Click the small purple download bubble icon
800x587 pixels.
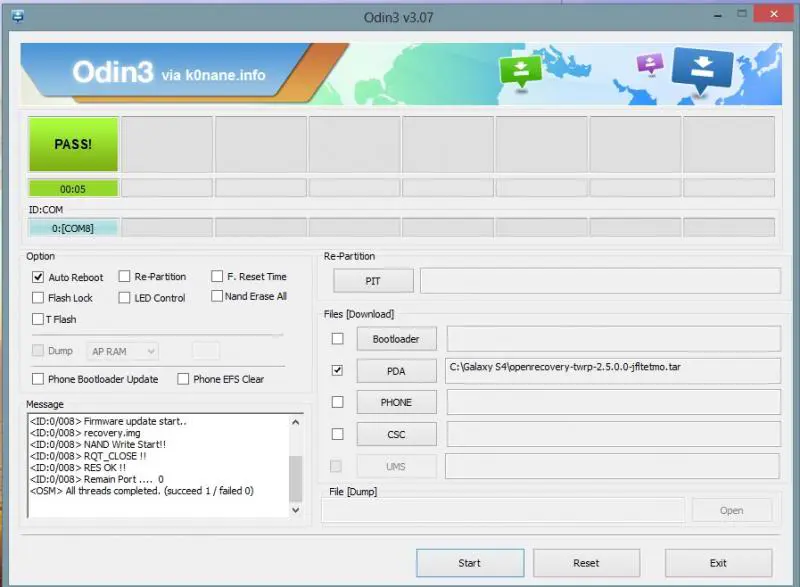pyautogui.click(x=650, y=65)
